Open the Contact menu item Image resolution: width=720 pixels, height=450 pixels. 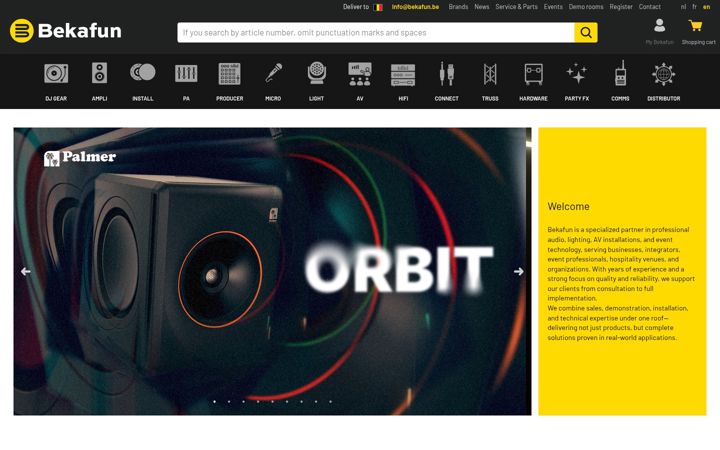[650, 7]
